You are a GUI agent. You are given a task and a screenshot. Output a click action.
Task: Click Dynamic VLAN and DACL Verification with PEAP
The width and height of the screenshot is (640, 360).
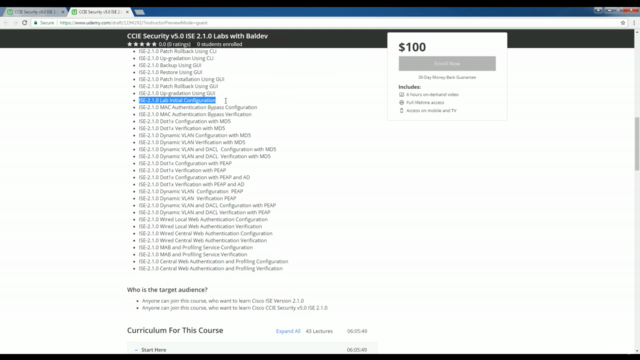click(204, 212)
